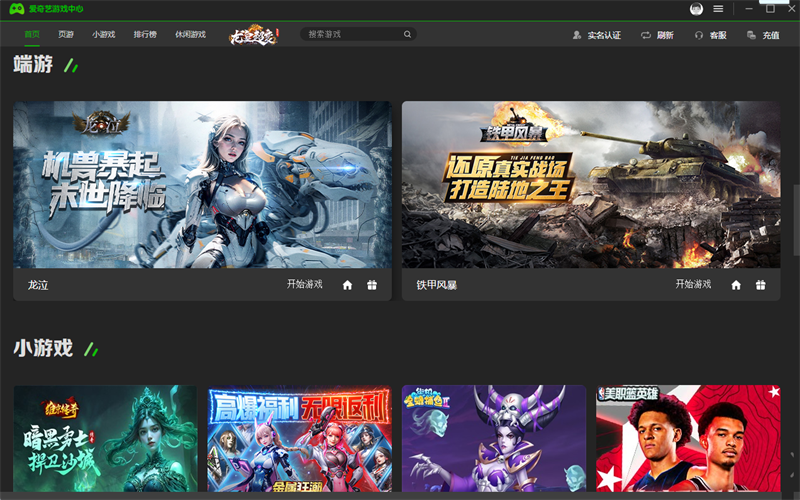Screen dimensions: 800x500
Task: Open the 铁甲风暴 homepage house icon
Action: [736, 285]
